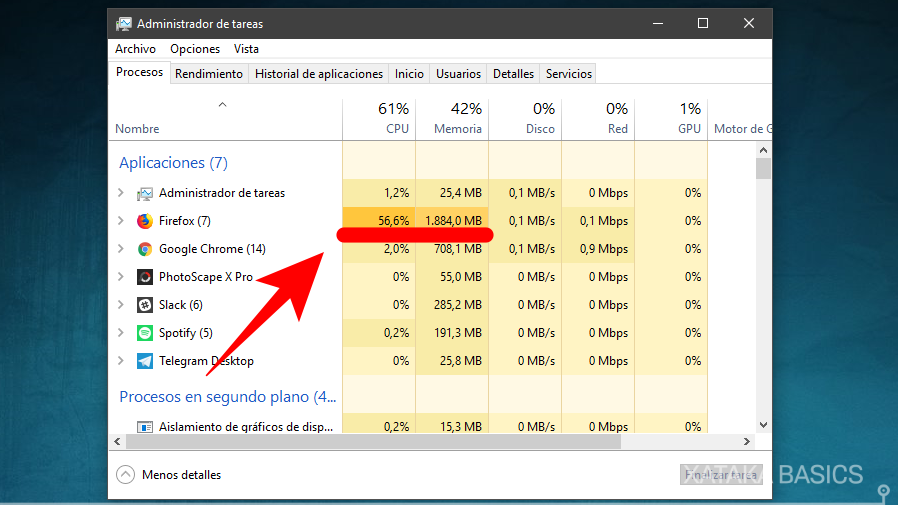898x505 pixels.
Task: Expand the Google Chrome process tree
Action: tap(121, 249)
